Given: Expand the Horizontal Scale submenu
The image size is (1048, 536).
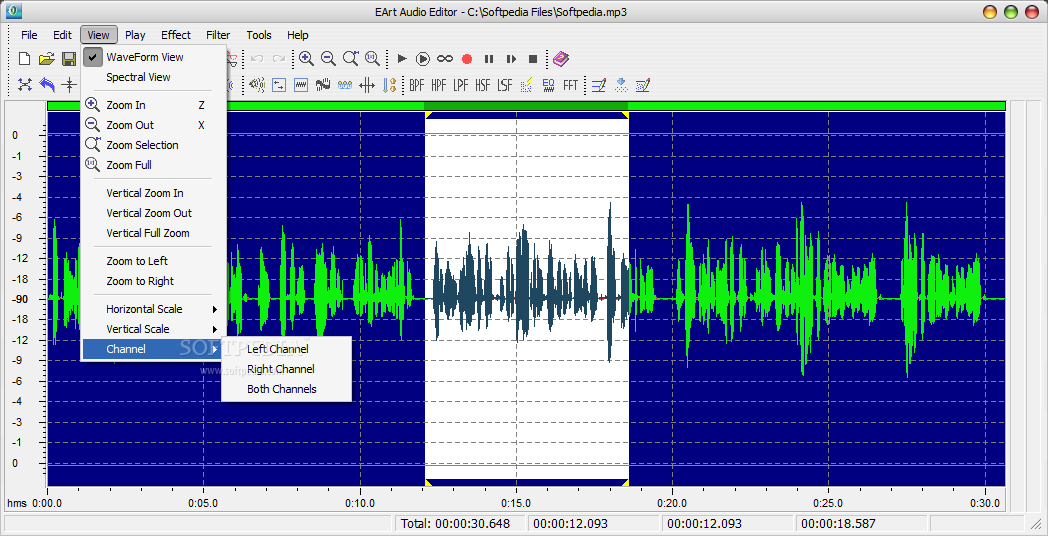Looking at the screenshot, I should (154, 309).
